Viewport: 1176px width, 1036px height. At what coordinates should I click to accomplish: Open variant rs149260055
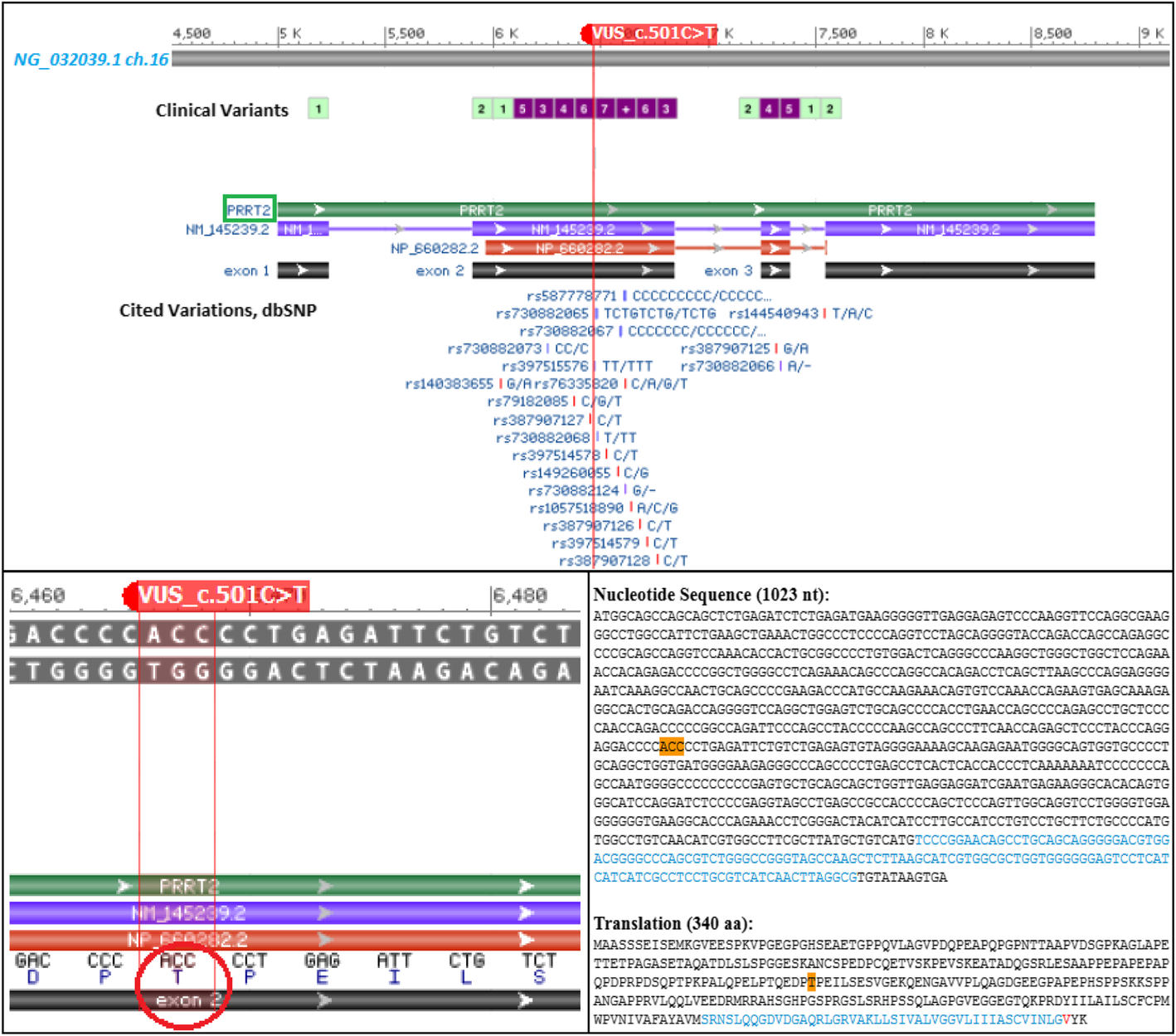coord(566,472)
